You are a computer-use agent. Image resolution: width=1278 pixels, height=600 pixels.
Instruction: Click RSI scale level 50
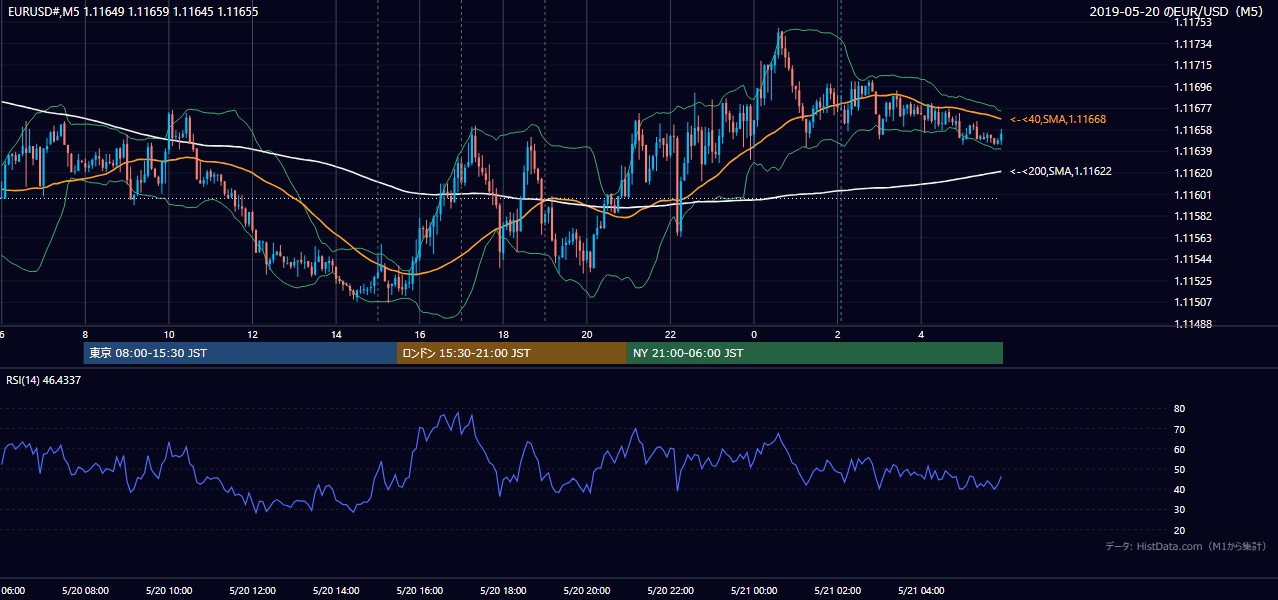click(1179, 469)
